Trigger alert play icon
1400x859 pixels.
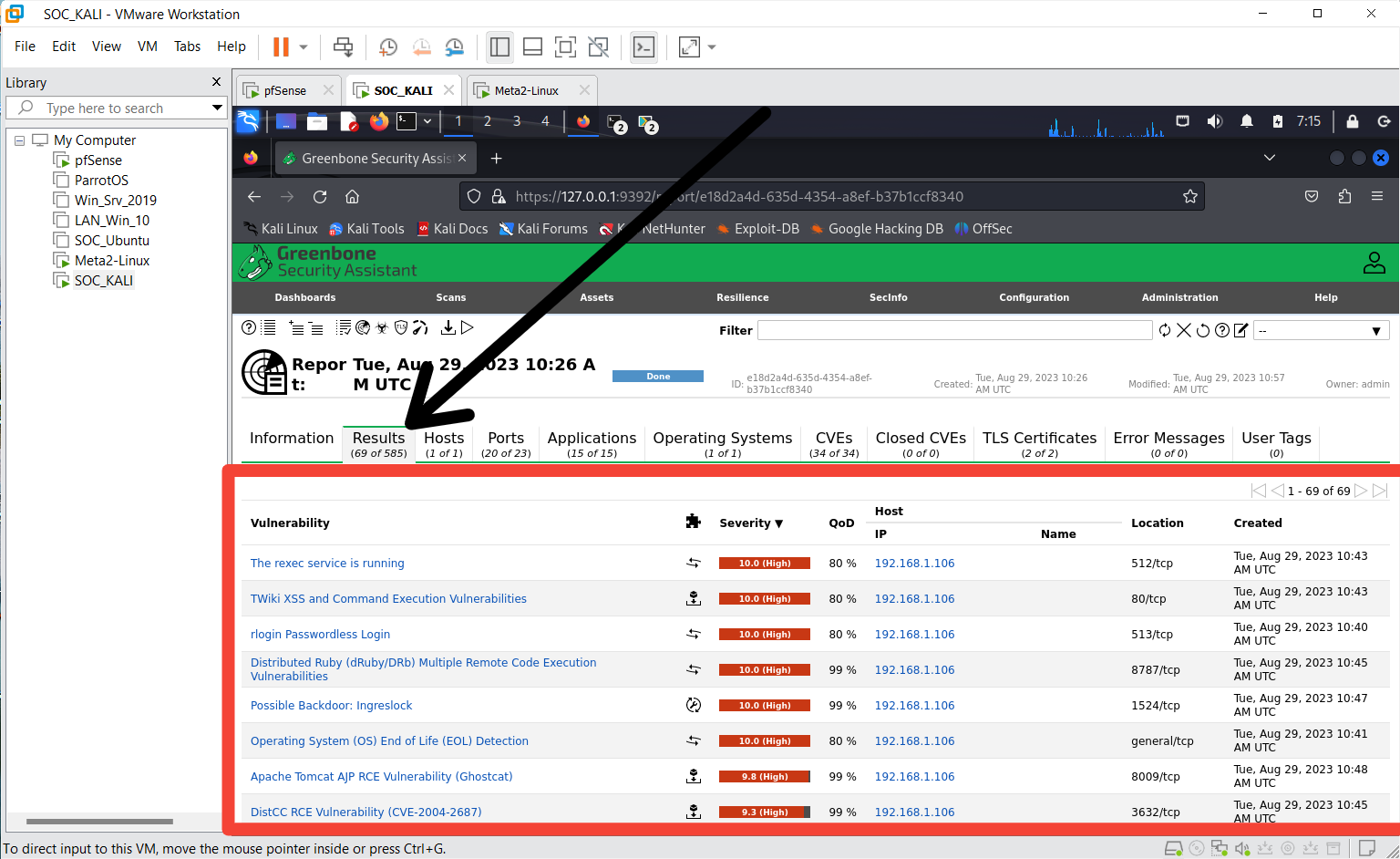[x=468, y=327]
